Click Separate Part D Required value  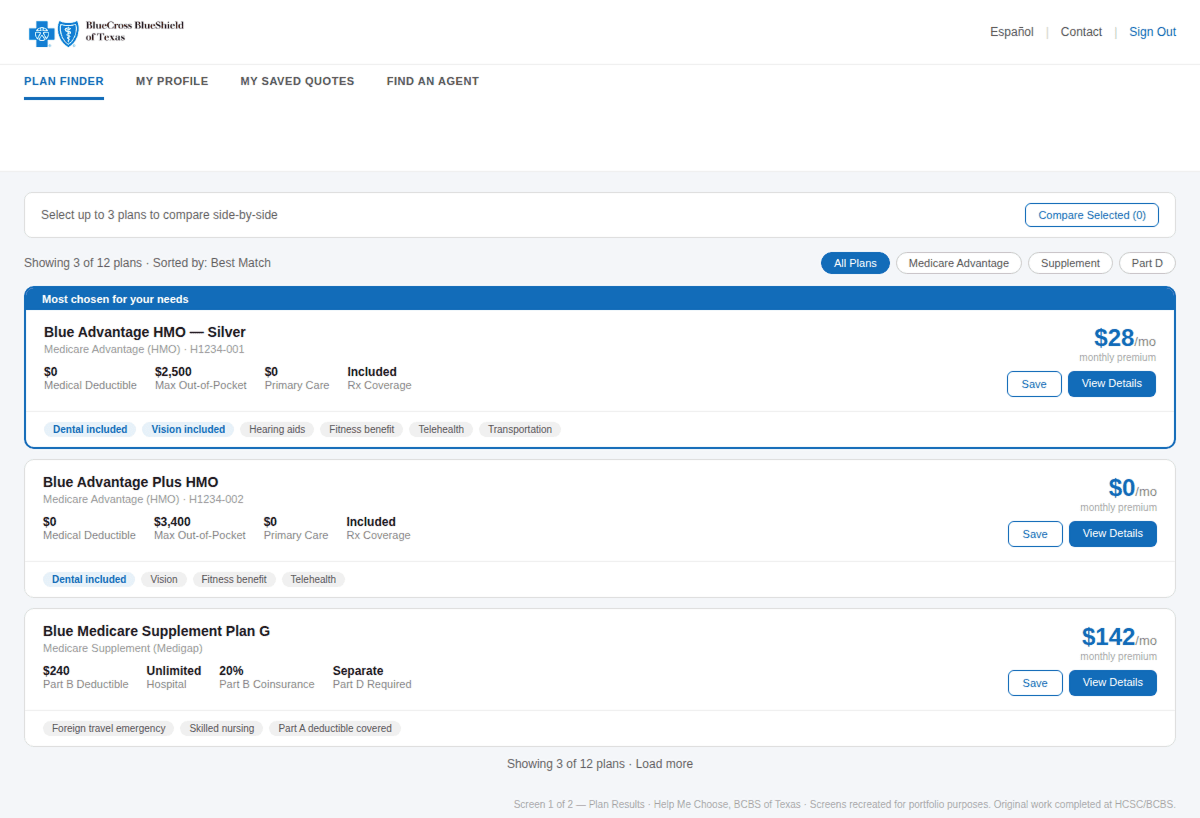[x=358, y=671]
